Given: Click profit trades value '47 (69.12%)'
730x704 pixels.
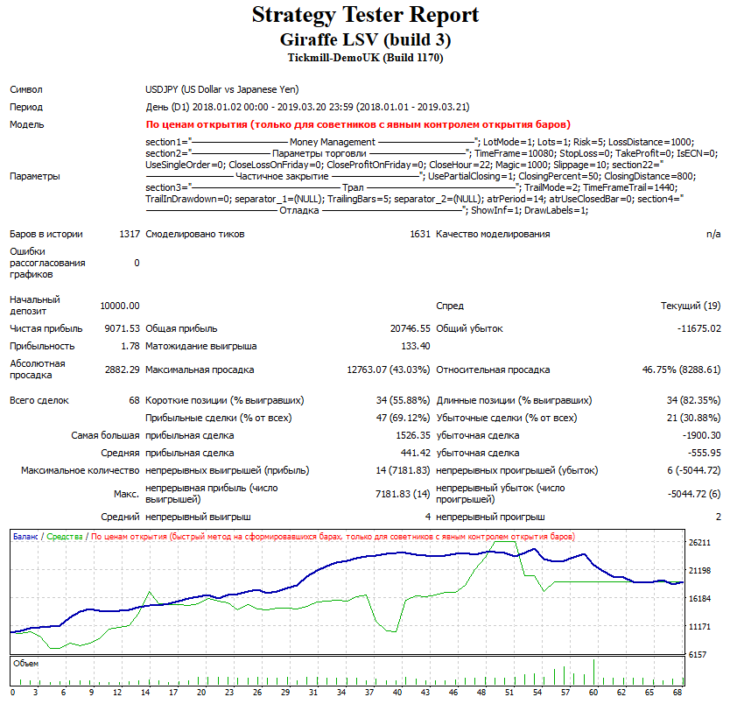Looking at the screenshot, I should [403, 418].
